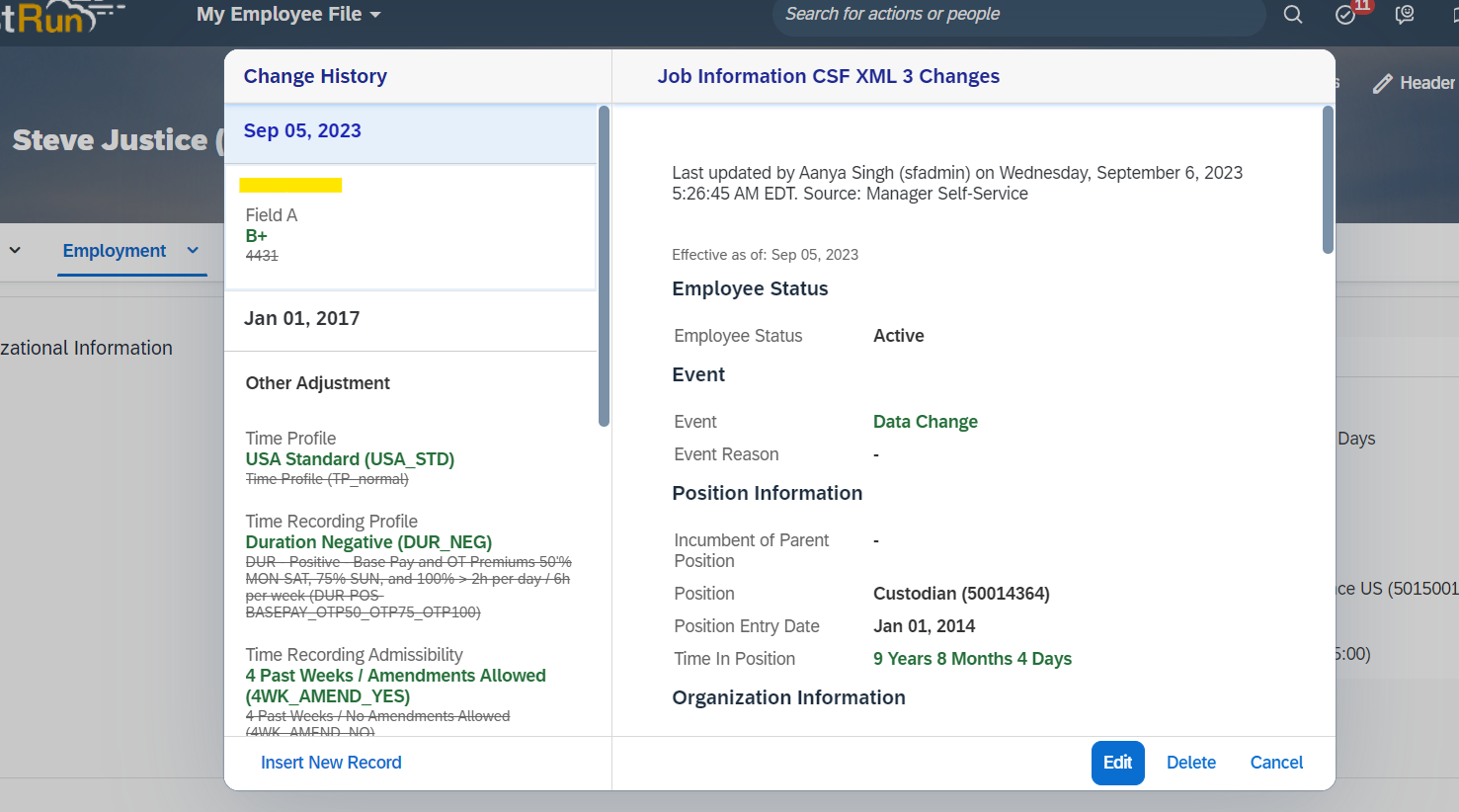Click the Edit button
1459x812 pixels.
pyautogui.click(x=1117, y=763)
